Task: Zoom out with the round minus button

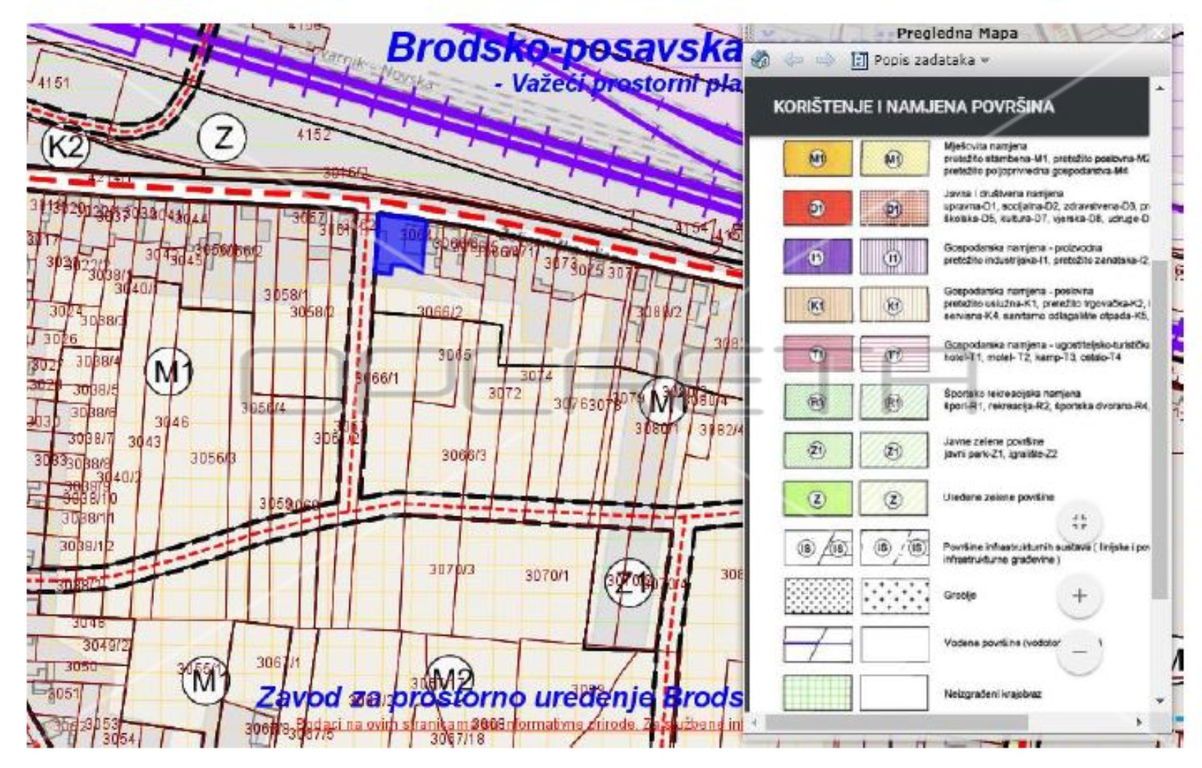Action: (x=1079, y=652)
